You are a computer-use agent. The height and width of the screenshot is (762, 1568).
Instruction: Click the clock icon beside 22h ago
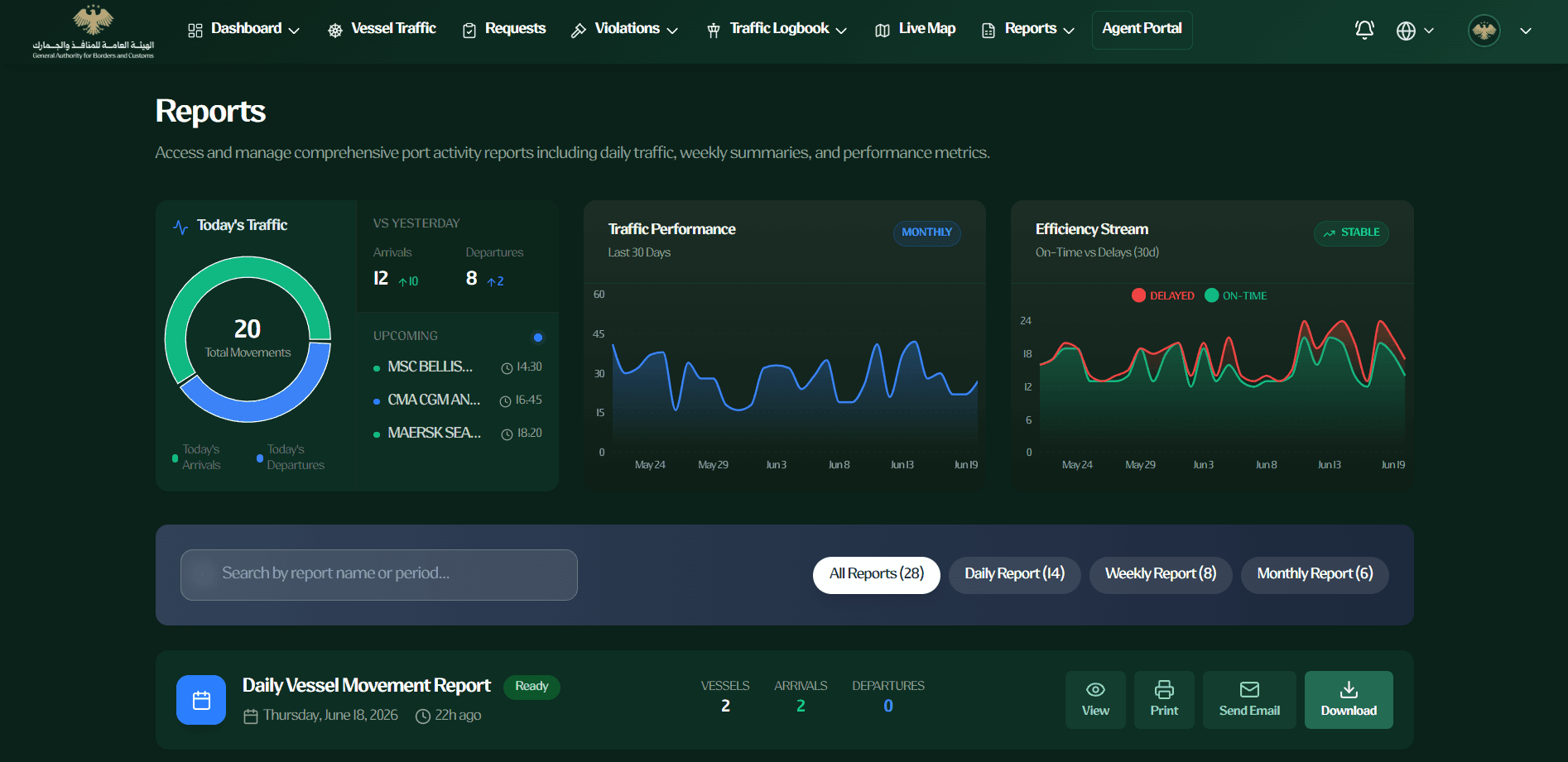[x=423, y=716]
